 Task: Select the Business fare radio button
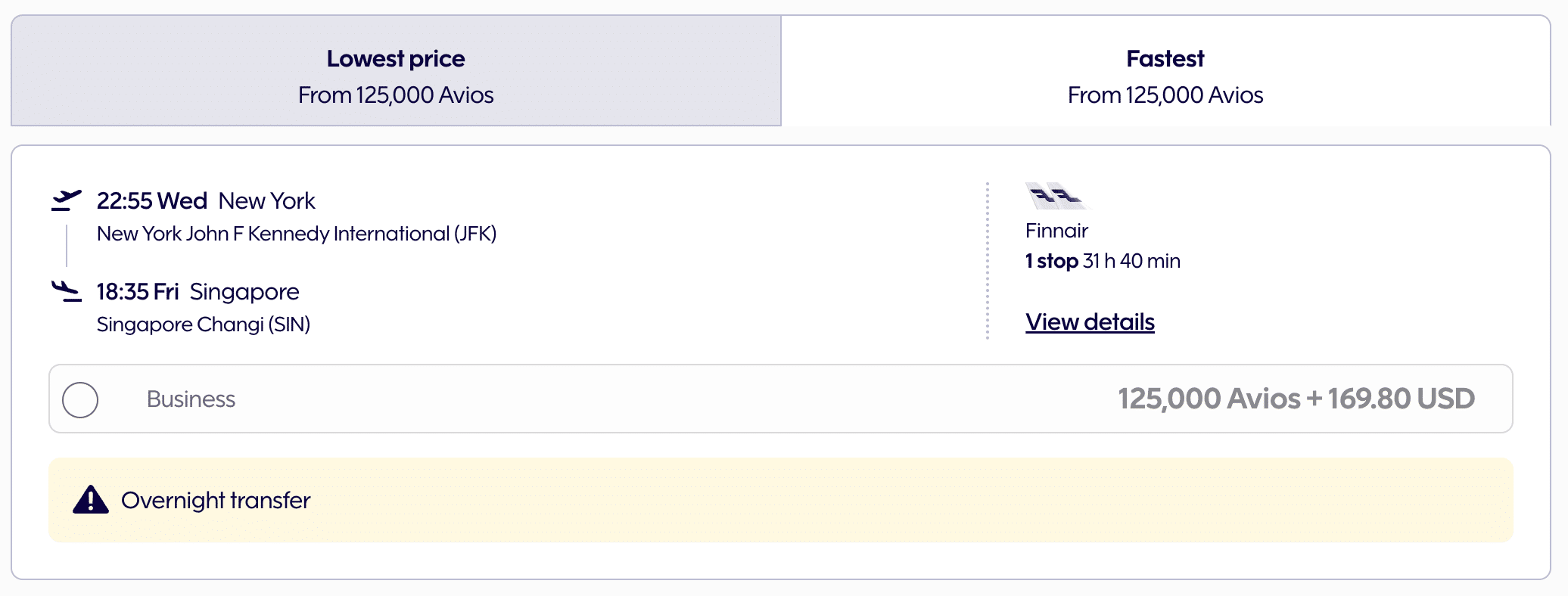click(x=80, y=399)
